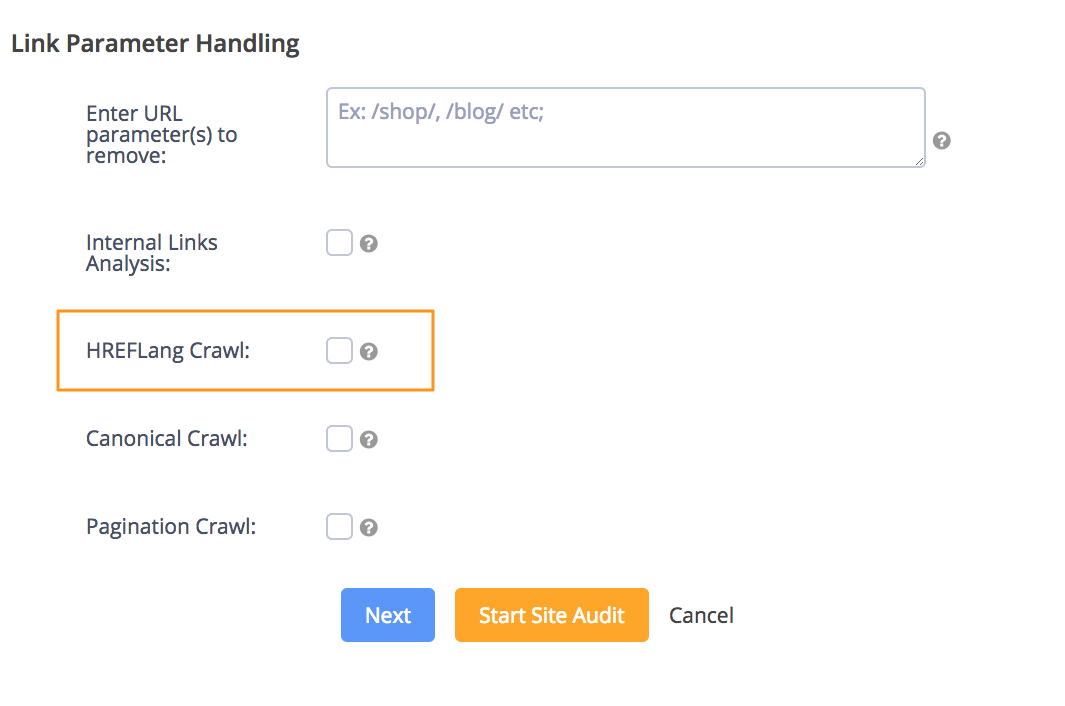Click the resize grip of the URL parameters textarea
Viewport: 1065px width, 706px height.
(919, 162)
